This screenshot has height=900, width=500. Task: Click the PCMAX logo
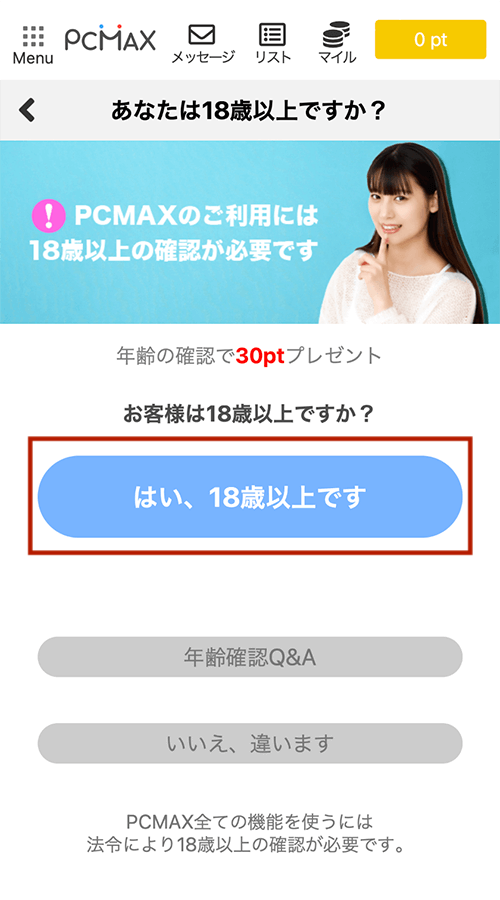tap(110, 38)
